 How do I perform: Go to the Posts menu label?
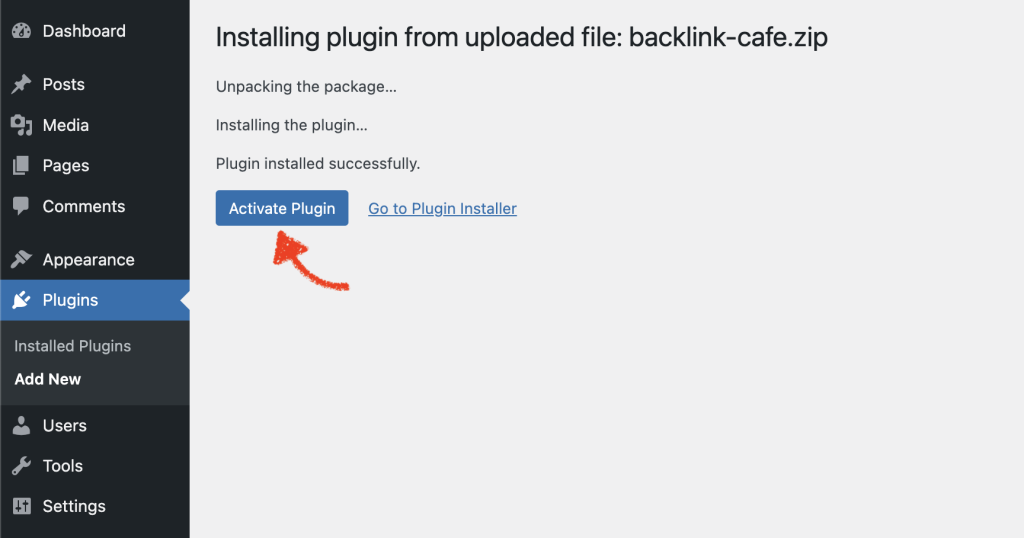pos(63,84)
